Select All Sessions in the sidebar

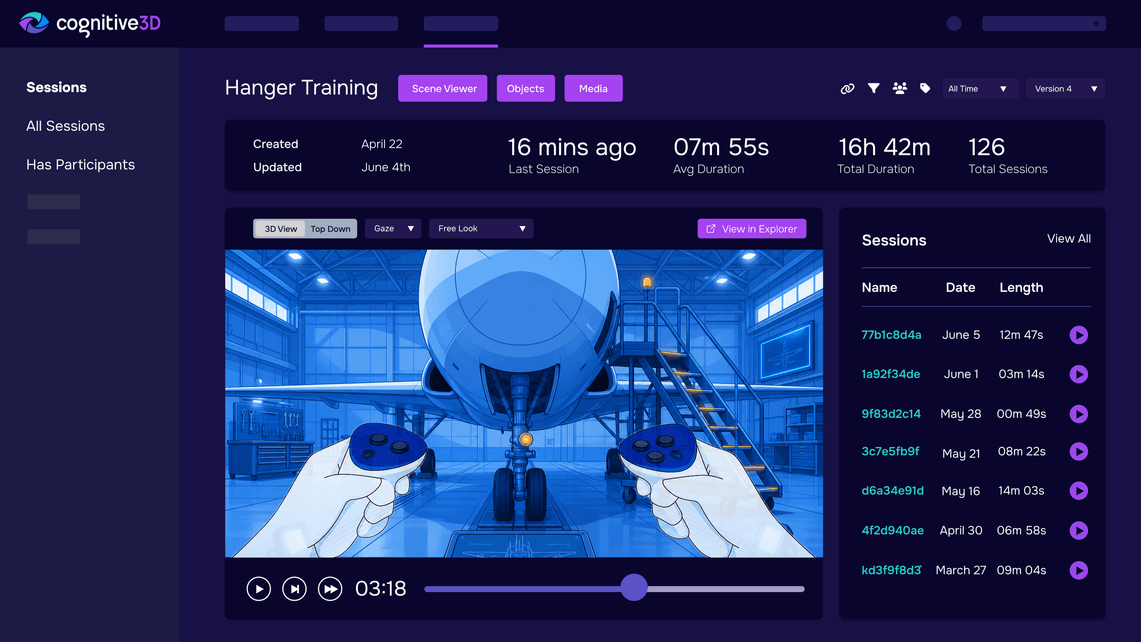point(65,126)
